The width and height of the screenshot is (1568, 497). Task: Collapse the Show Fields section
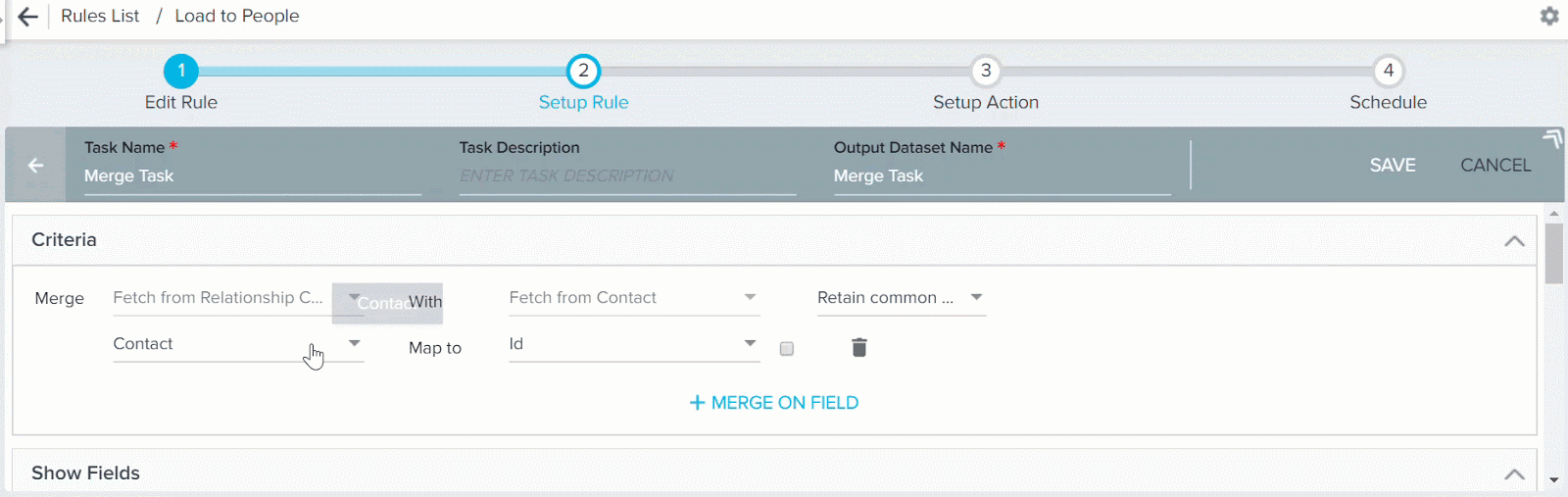point(1514,474)
